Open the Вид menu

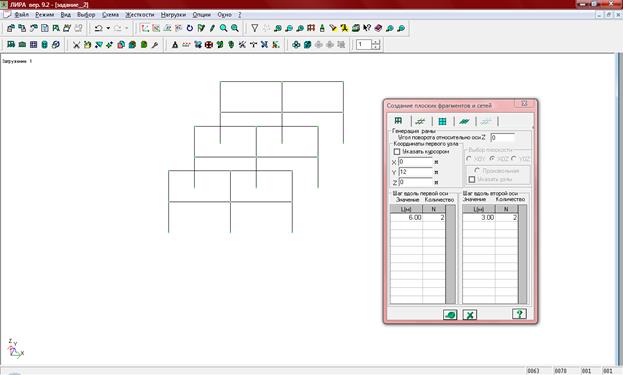click(66, 15)
